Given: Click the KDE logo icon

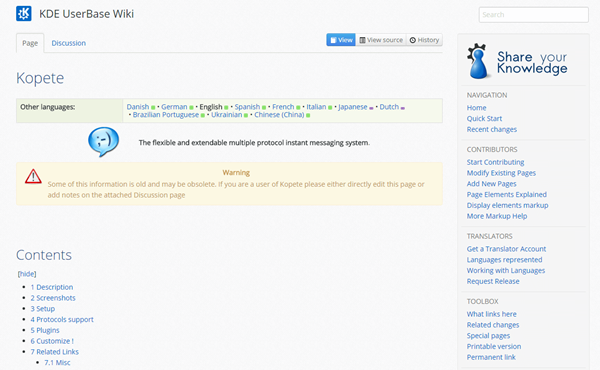Looking at the screenshot, I should [24, 14].
